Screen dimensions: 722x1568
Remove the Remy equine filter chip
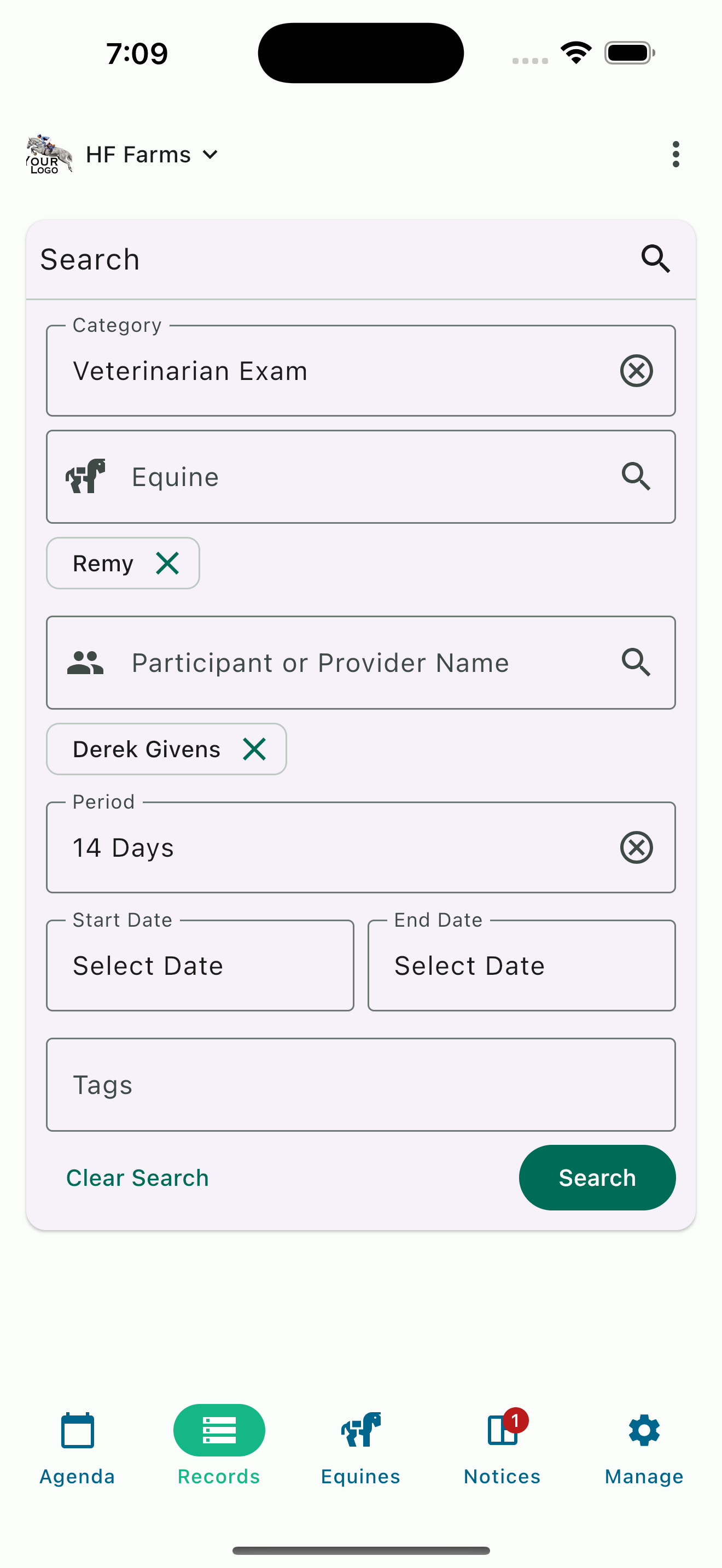click(168, 563)
